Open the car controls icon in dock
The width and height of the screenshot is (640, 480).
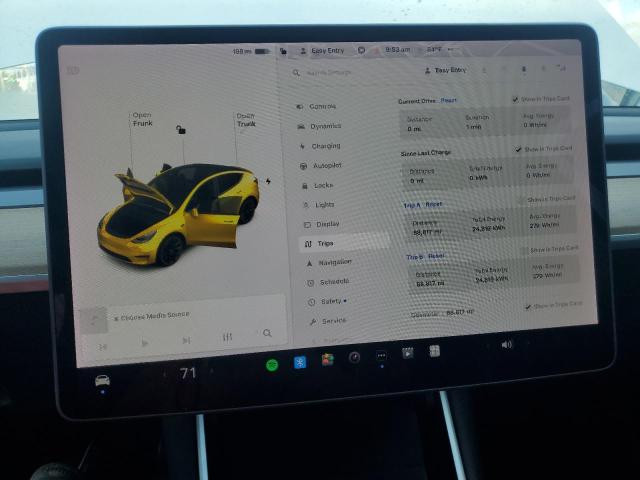click(102, 380)
